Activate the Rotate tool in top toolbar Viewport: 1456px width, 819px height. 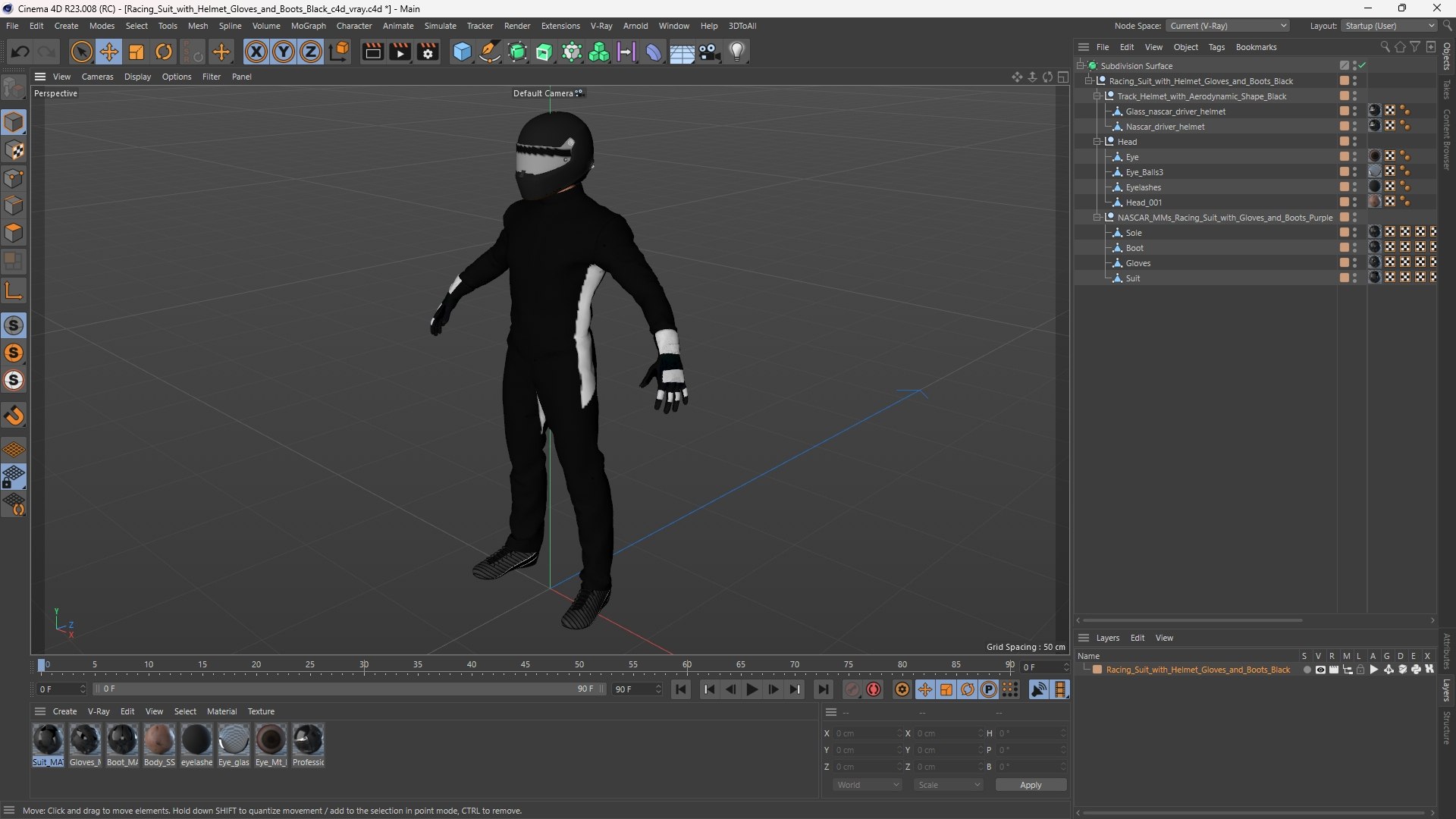click(x=164, y=52)
